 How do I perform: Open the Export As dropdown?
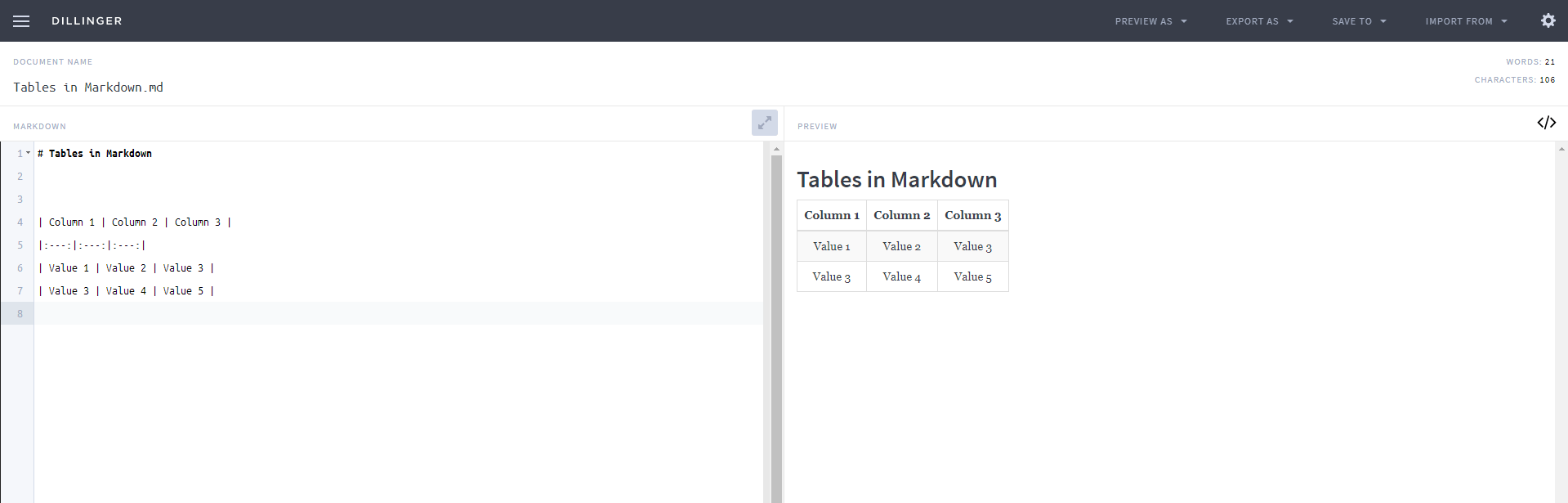[x=1259, y=21]
